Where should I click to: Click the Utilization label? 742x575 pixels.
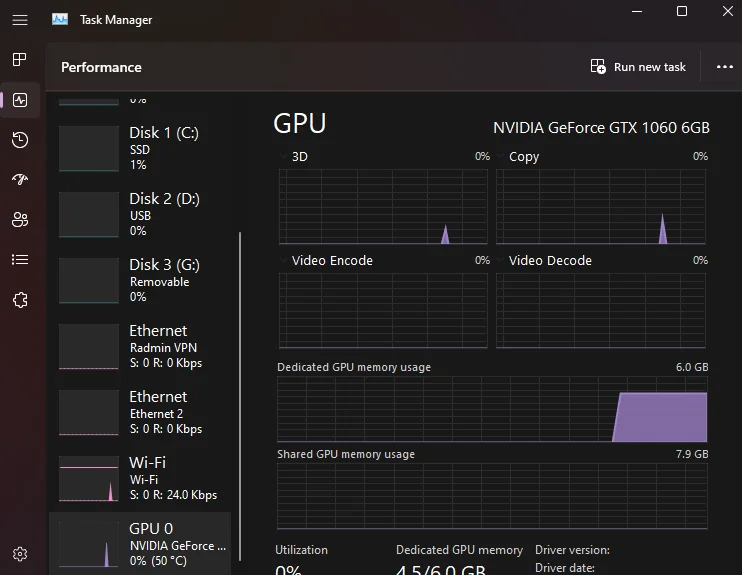(301, 550)
